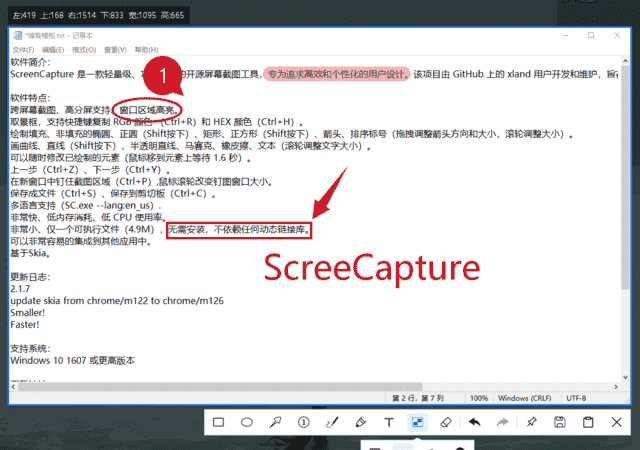Select the ellipse drawing tool

coord(247,422)
